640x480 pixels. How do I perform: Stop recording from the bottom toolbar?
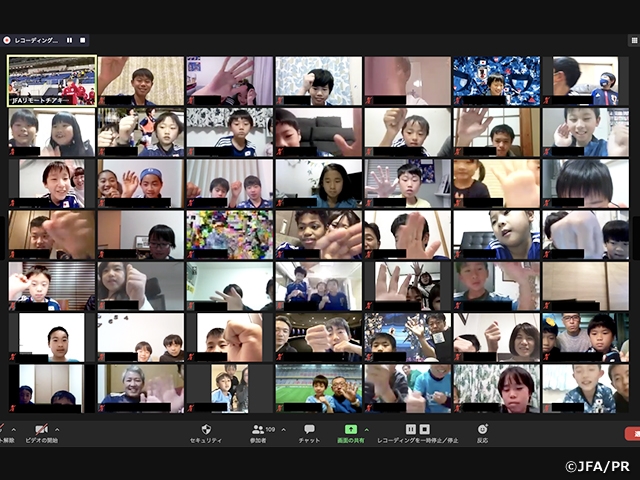tap(426, 429)
